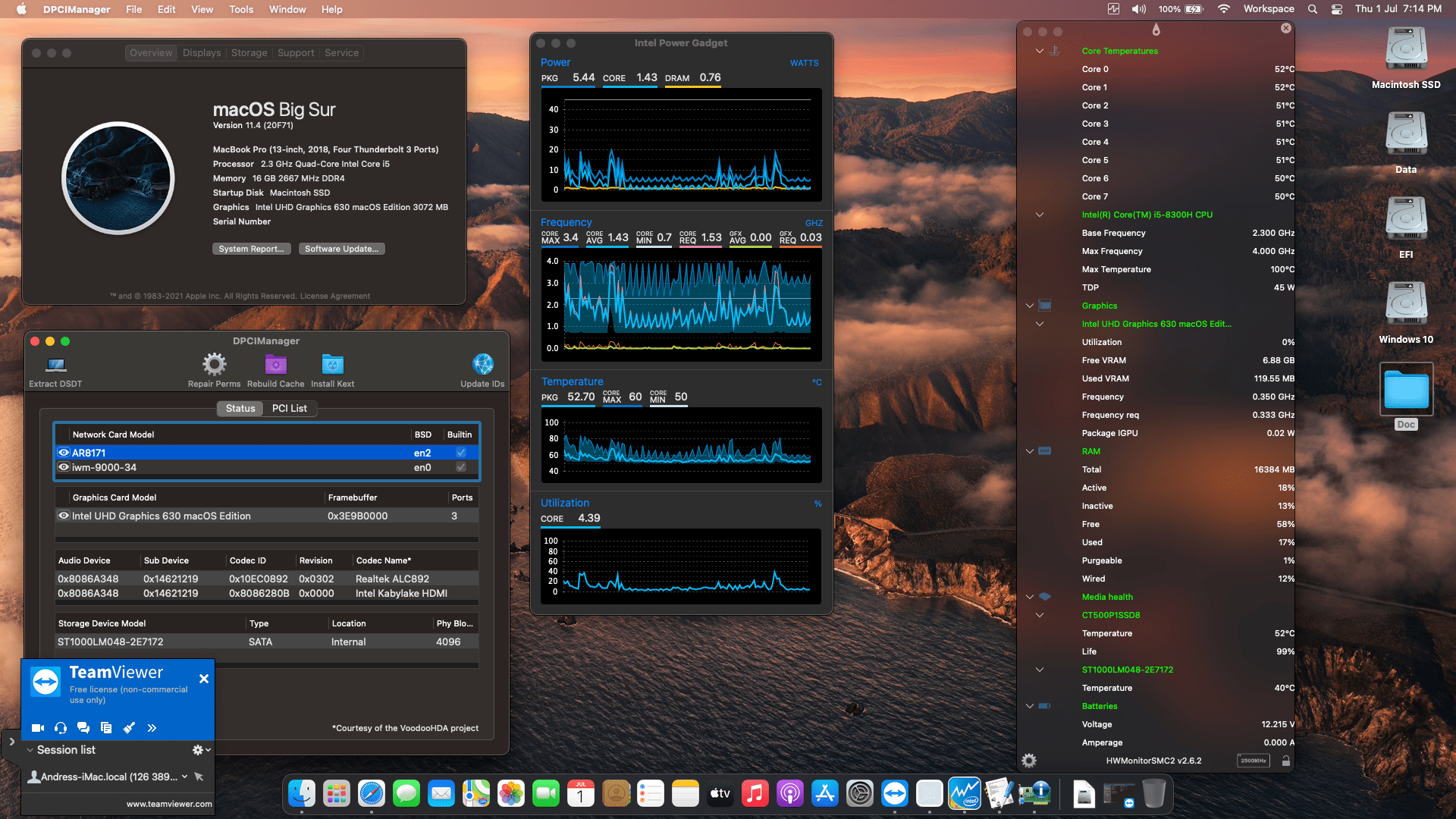Click Extract DSDT icon in DPCIManager
This screenshot has width=1456, height=819.
pos(55,365)
